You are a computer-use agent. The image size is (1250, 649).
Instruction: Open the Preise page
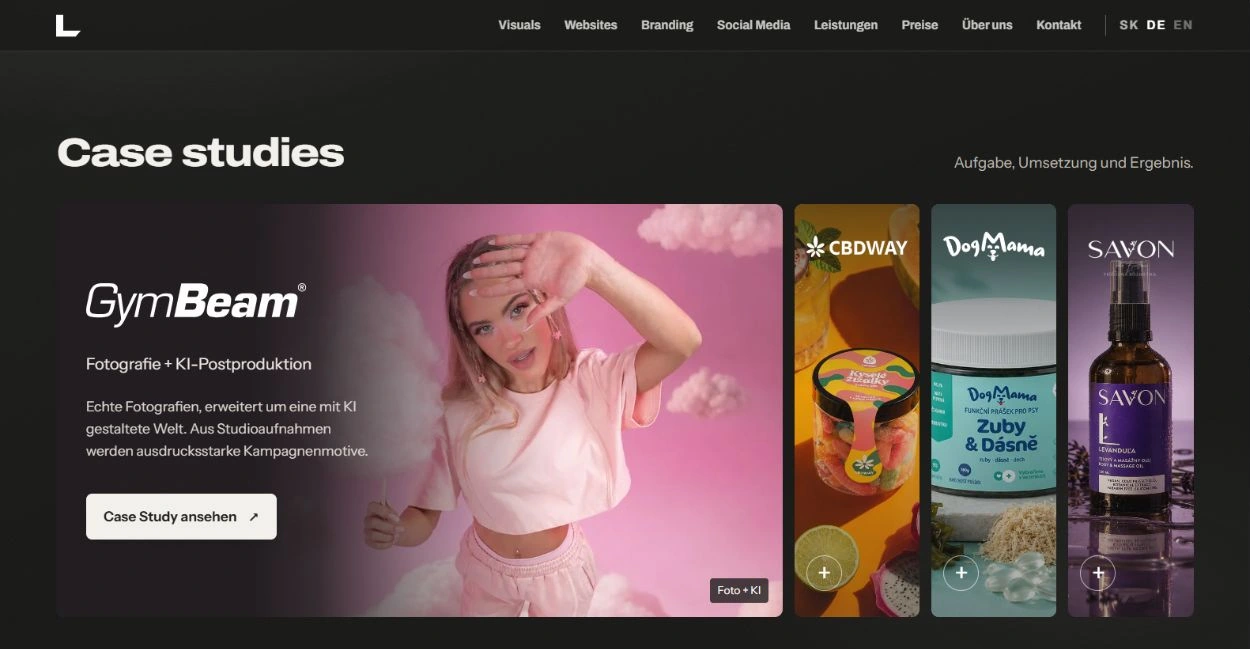coord(919,25)
